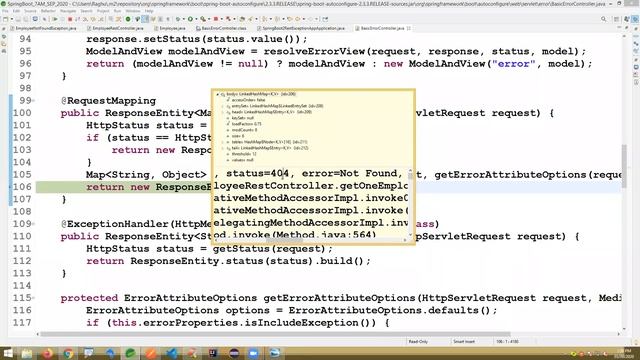Click line number 106 in gutter

[x=22, y=187]
